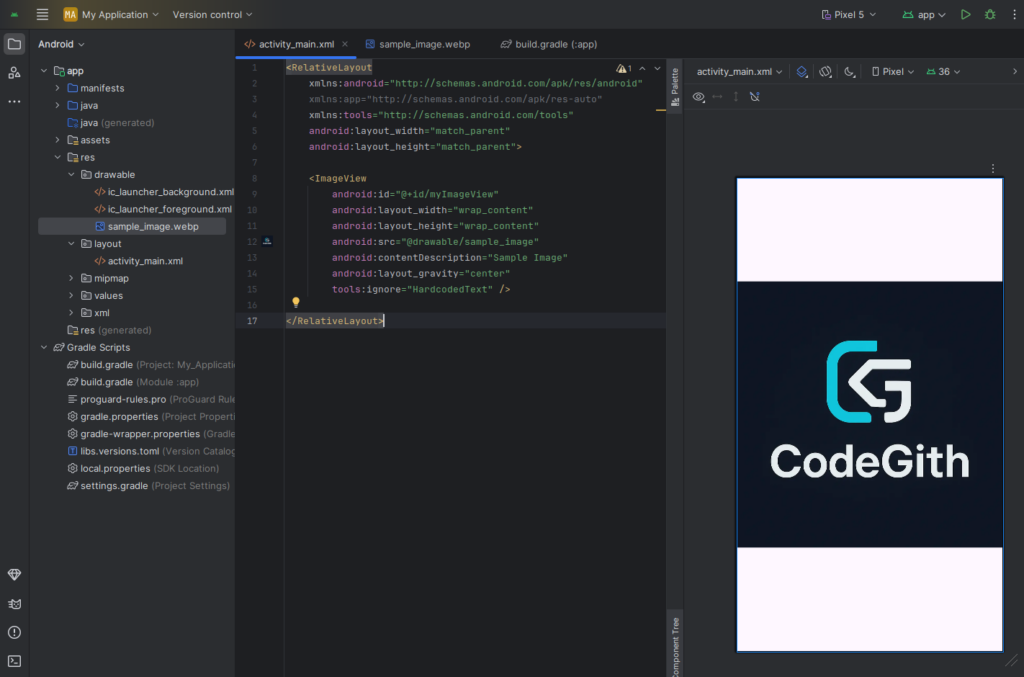Viewport: 1024px width, 677px height.
Task: Collapse the app module node
Action: coord(44,71)
